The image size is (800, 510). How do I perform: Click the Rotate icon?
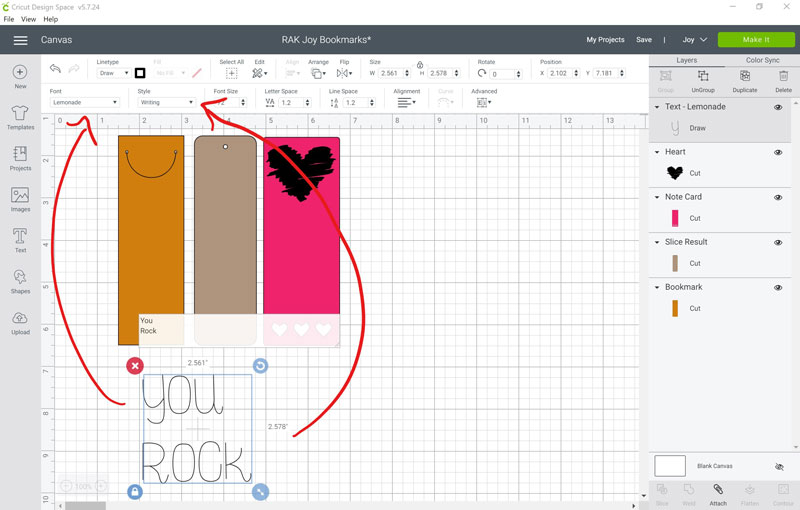pyautogui.click(x=482, y=73)
